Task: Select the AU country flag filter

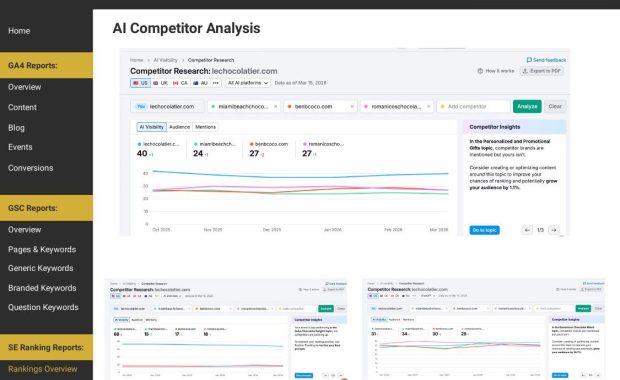Action: point(200,83)
